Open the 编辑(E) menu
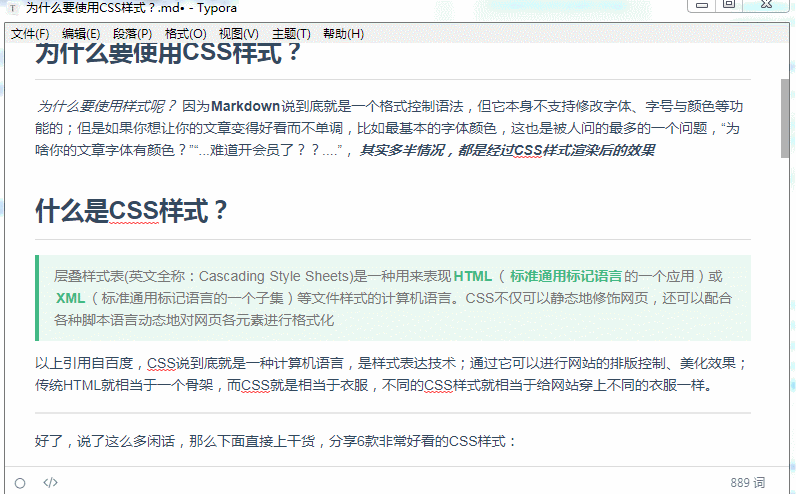796x494 pixels. 81,34
